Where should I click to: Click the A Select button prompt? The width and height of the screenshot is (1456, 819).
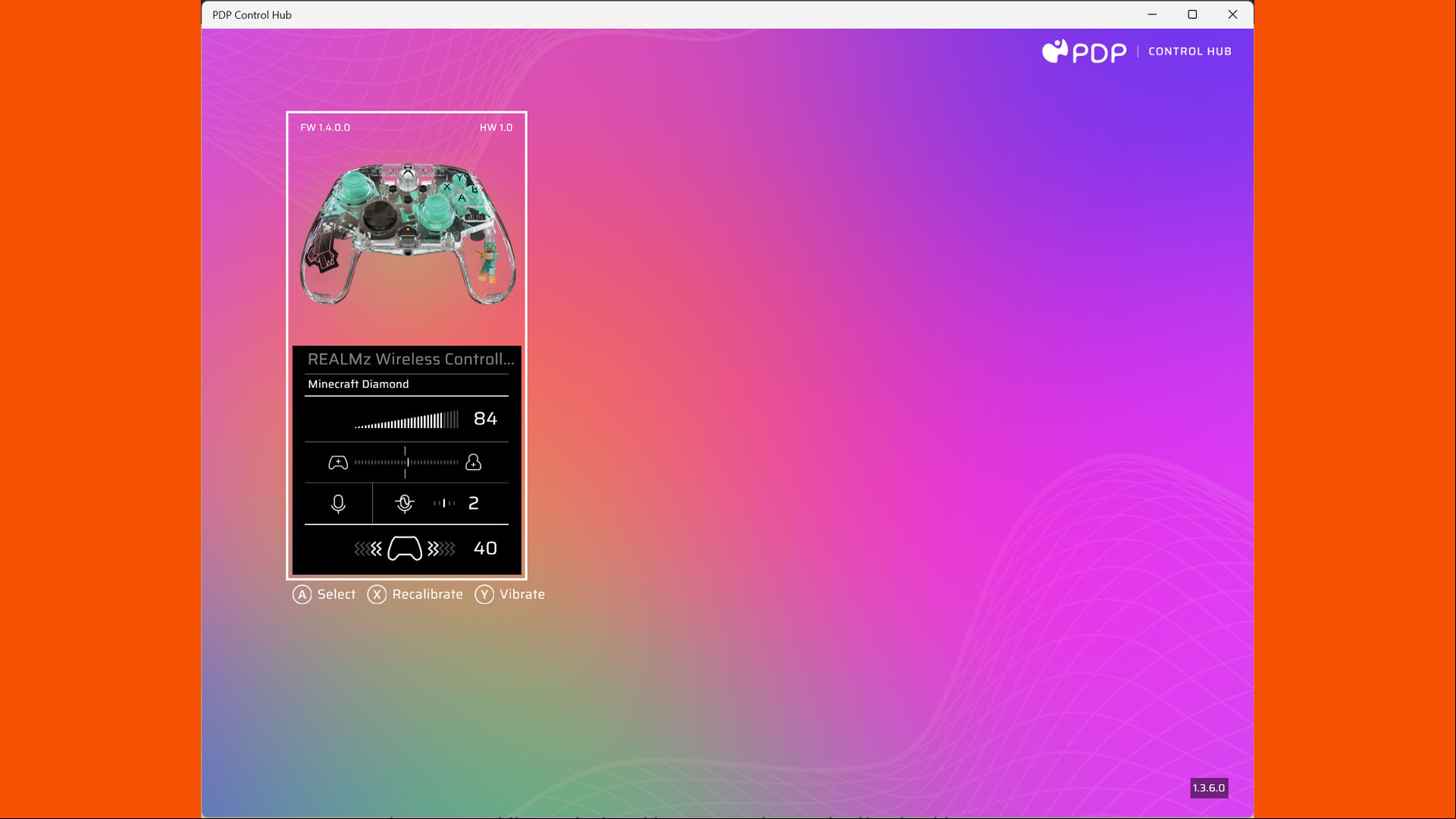tap(324, 595)
